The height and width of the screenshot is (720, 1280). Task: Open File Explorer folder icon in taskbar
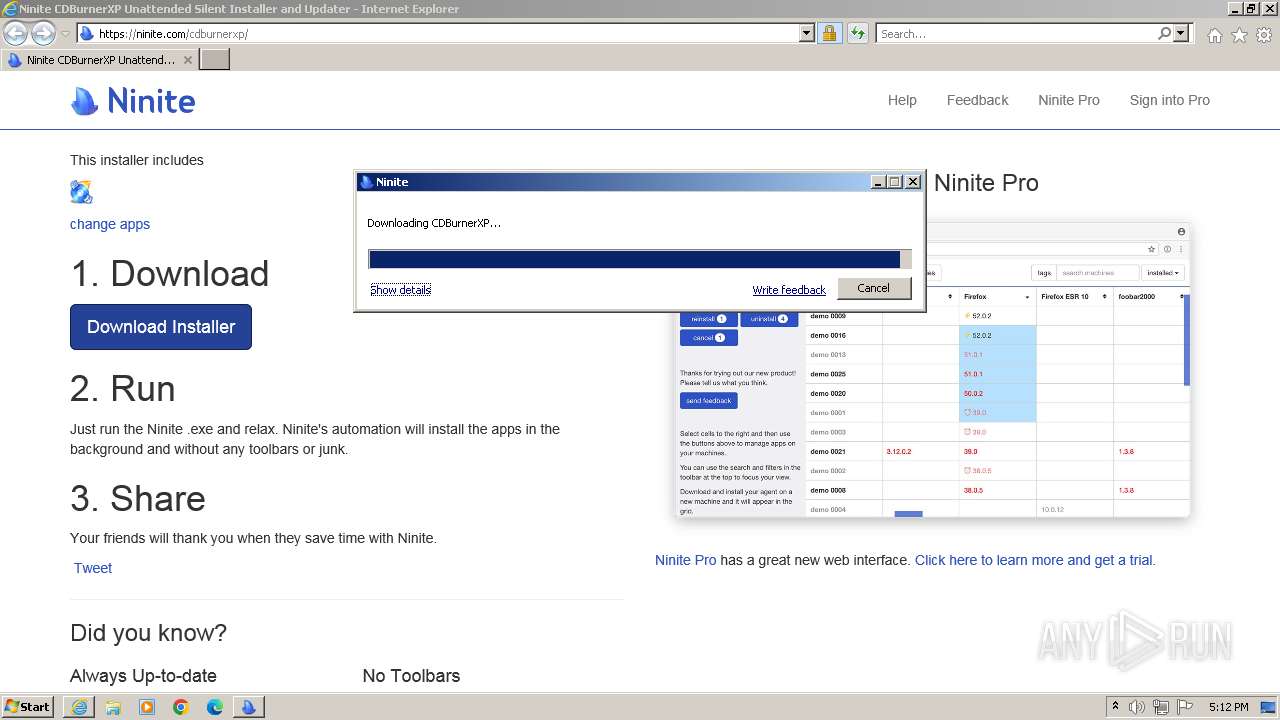(113, 707)
